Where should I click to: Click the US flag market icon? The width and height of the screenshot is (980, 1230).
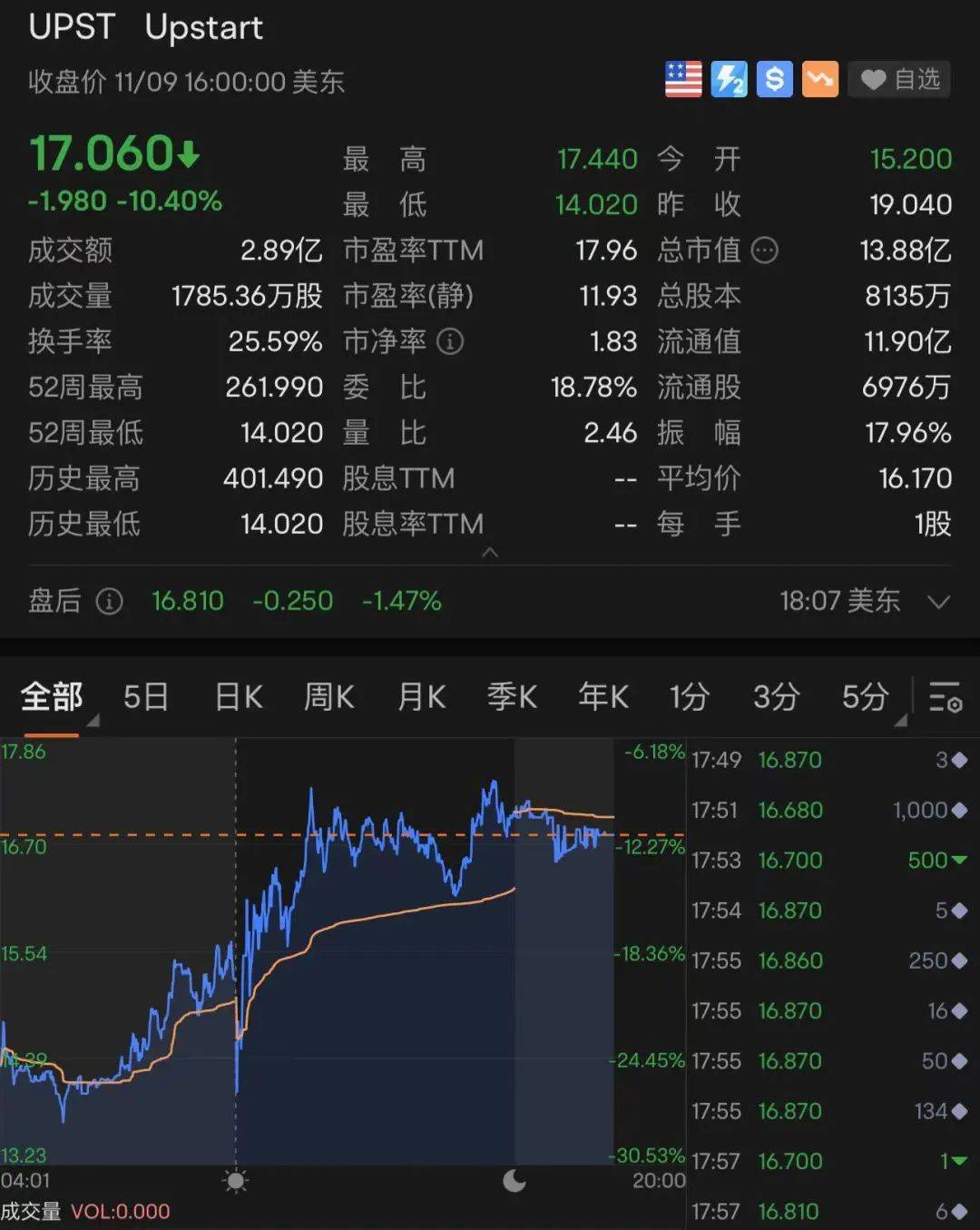pyautogui.click(x=682, y=80)
